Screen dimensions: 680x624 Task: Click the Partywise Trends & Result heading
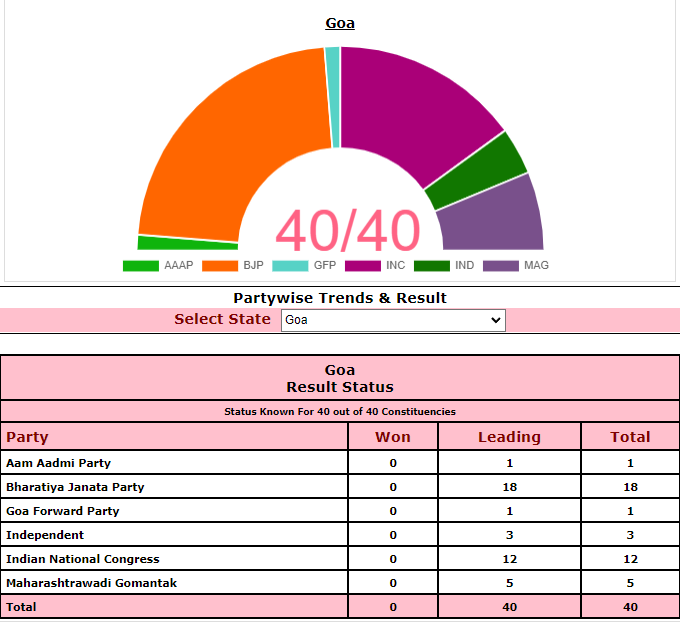tap(340, 298)
